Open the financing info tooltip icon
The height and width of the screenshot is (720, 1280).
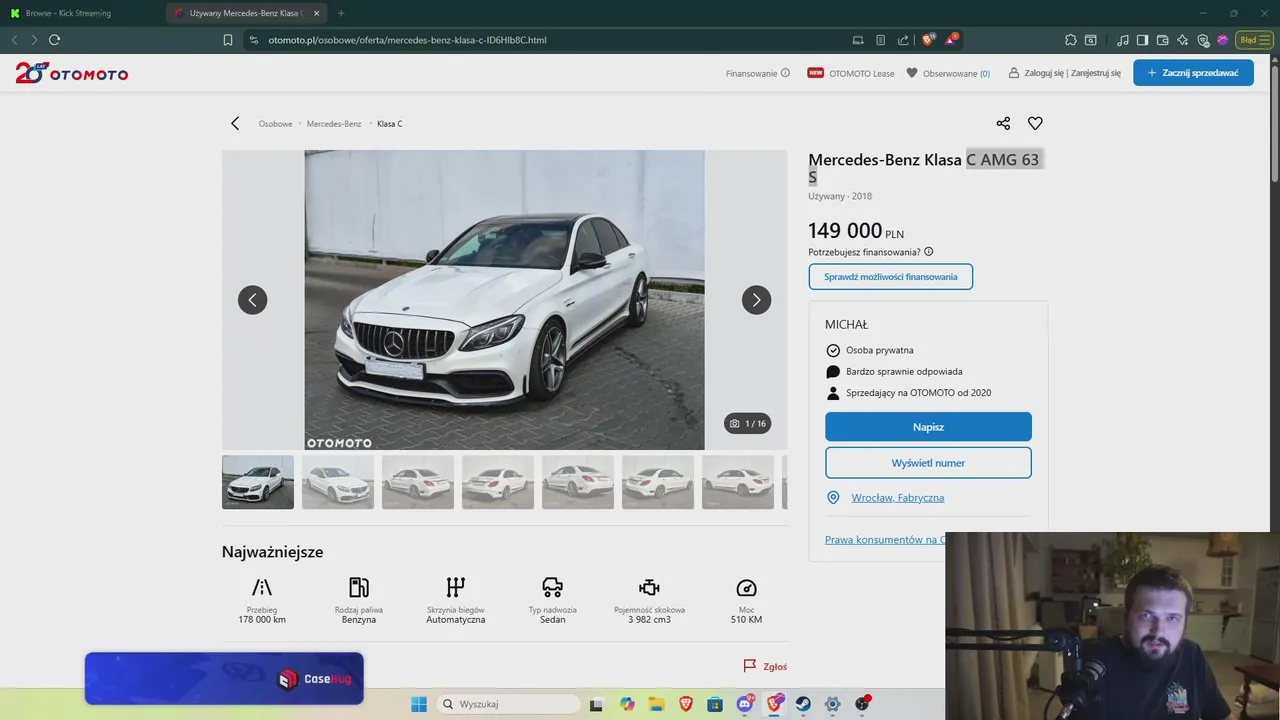tap(929, 252)
